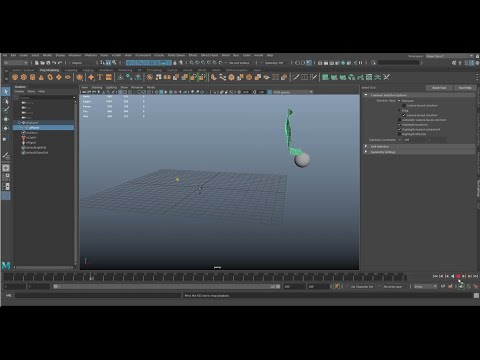Create a polygon torus from the shelf

pyautogui.click(x=50, y=77)
